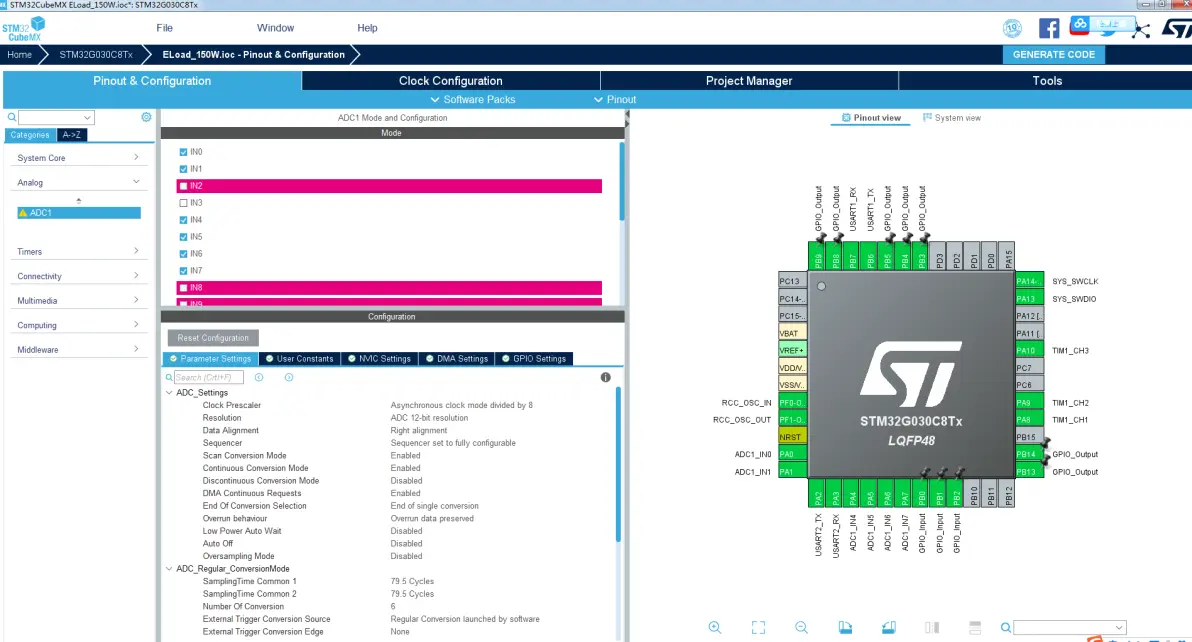Fit chip view to screen icon
The width and height of the screenshot is (1192, 642).
(x=758, y=628)
